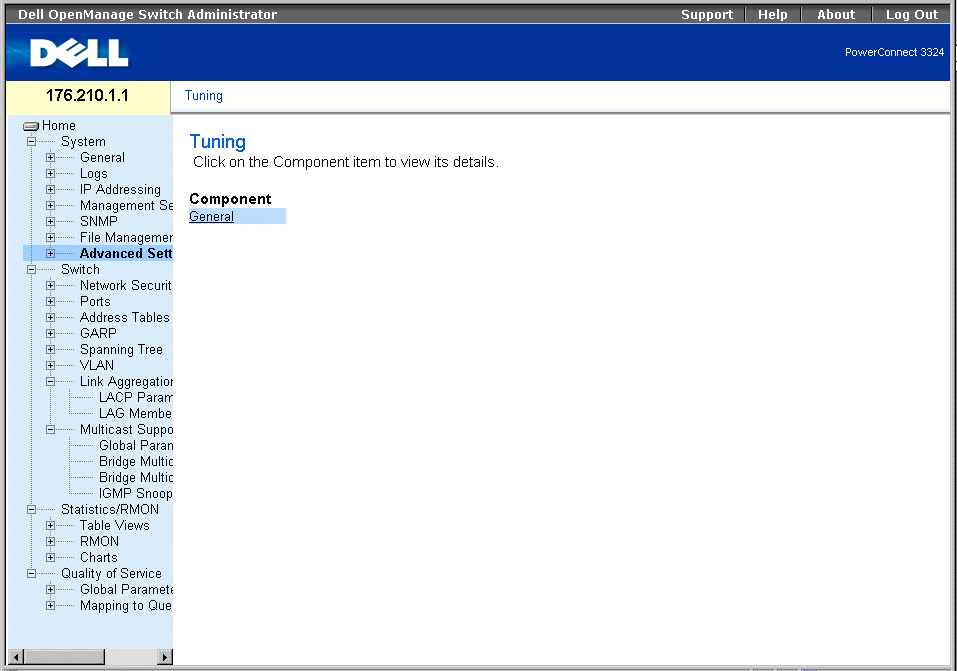Select Charts in the navigation tree

pos(98,557)
